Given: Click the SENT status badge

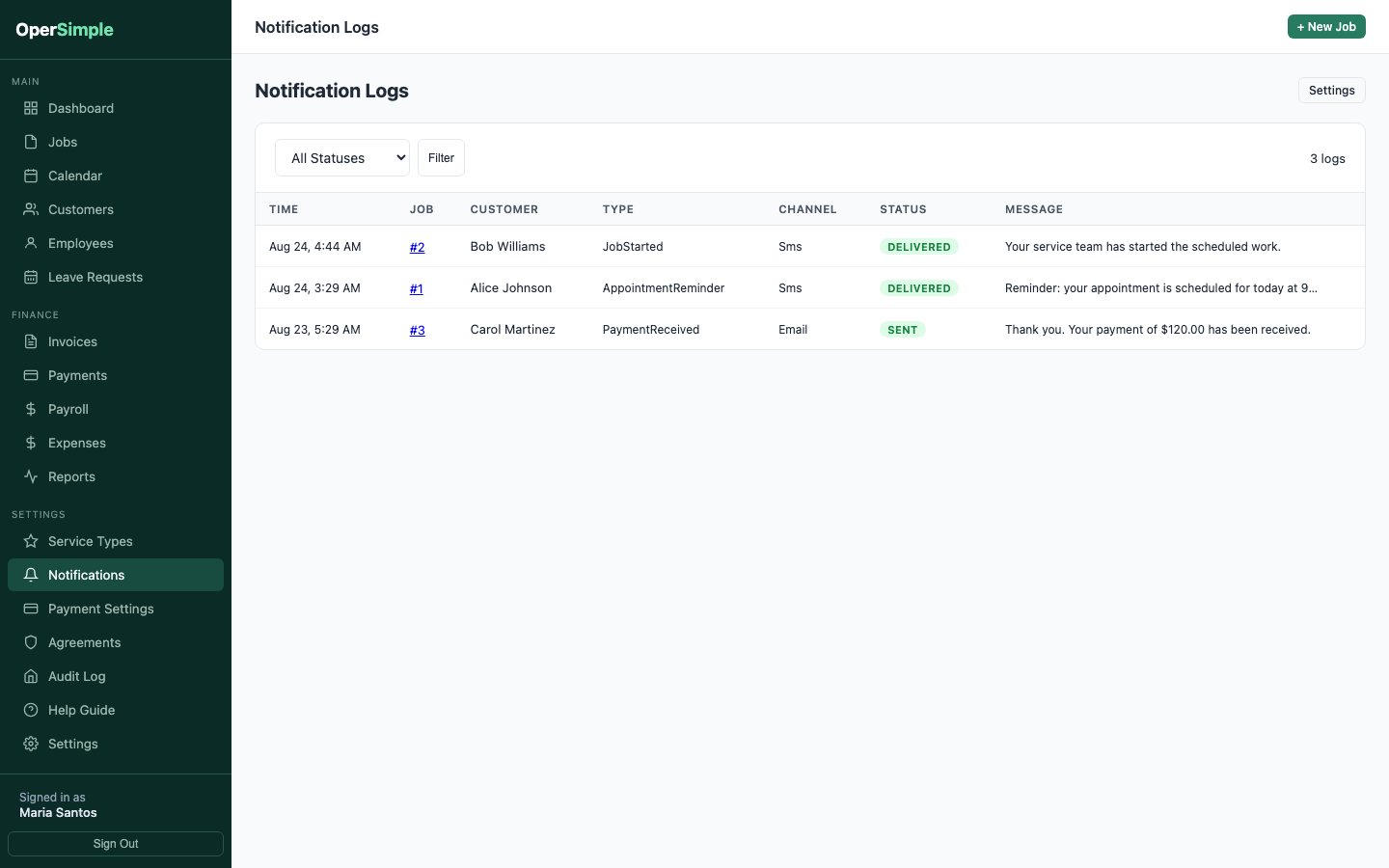Looking at the screenshot, I should click(x=902, y=330).
